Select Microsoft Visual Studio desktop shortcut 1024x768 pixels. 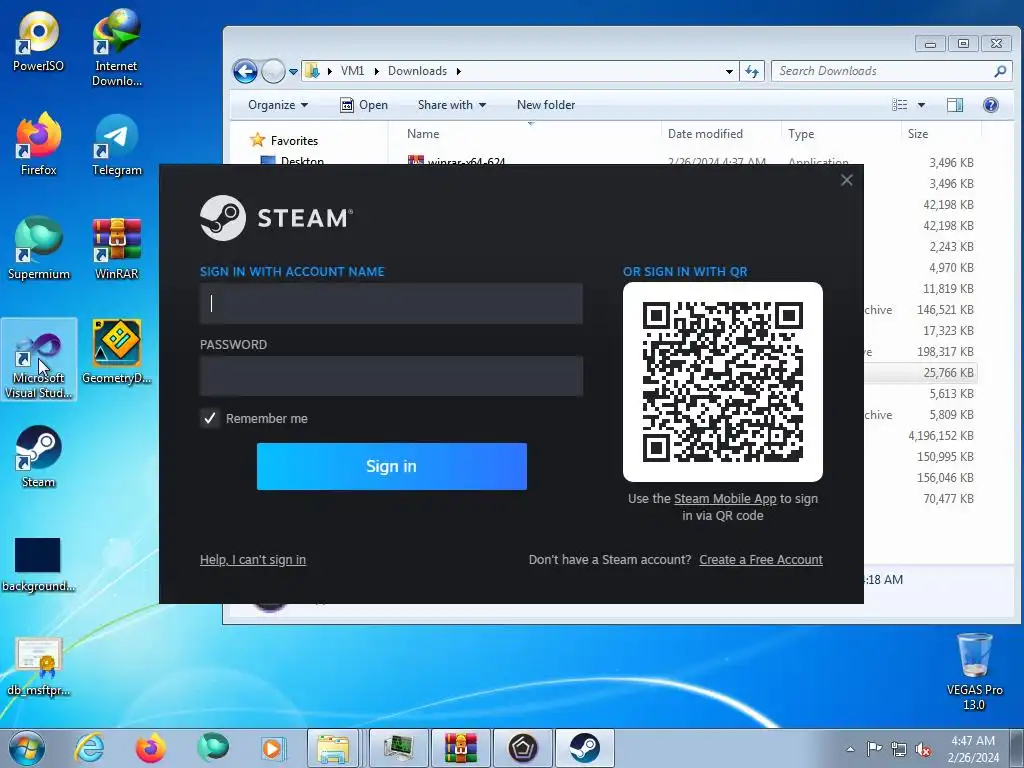click(39, 360)
